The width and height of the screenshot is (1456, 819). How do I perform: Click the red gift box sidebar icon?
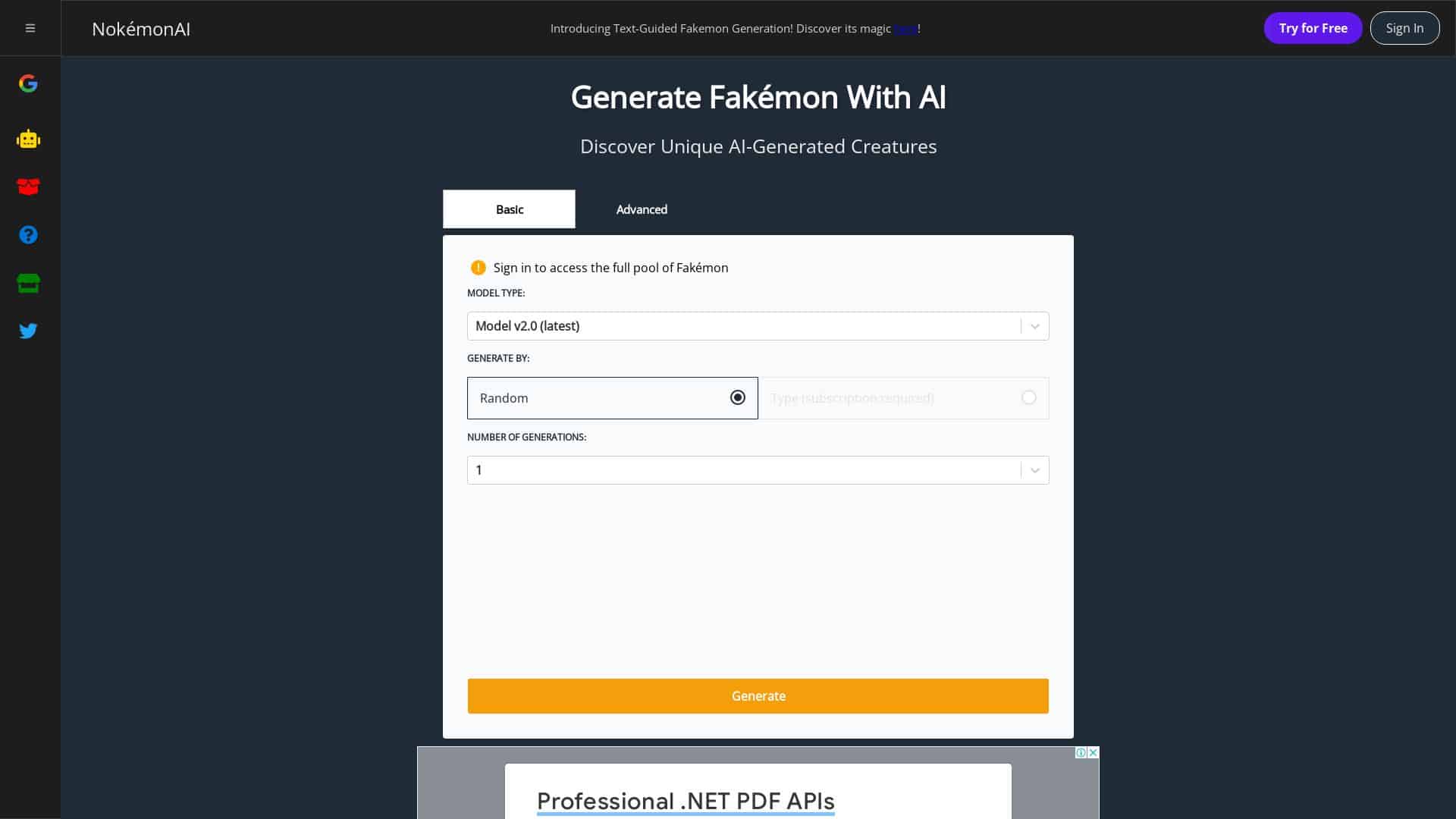[x=28, y=187]
